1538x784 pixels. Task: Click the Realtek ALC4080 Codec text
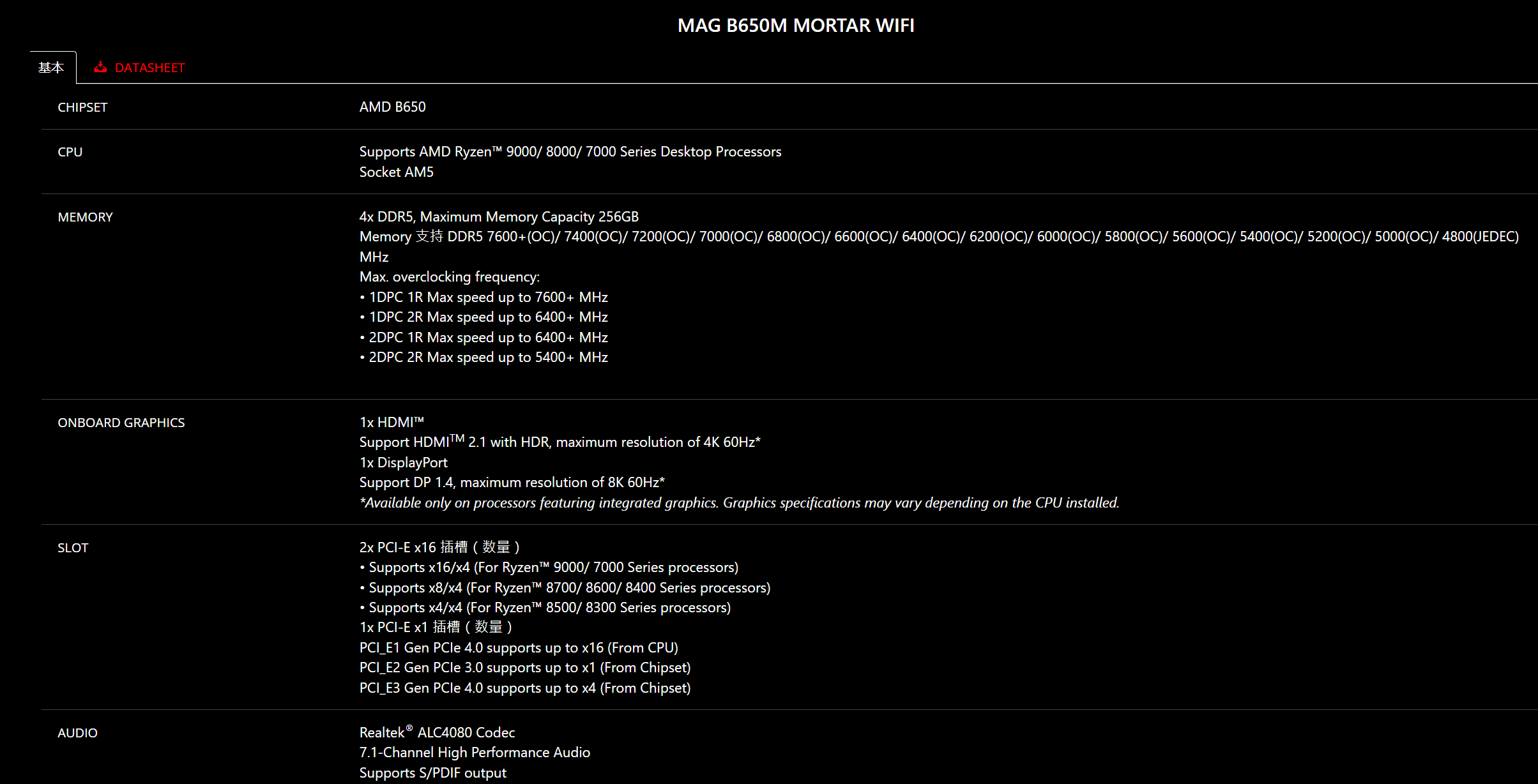tap(437, 732)
